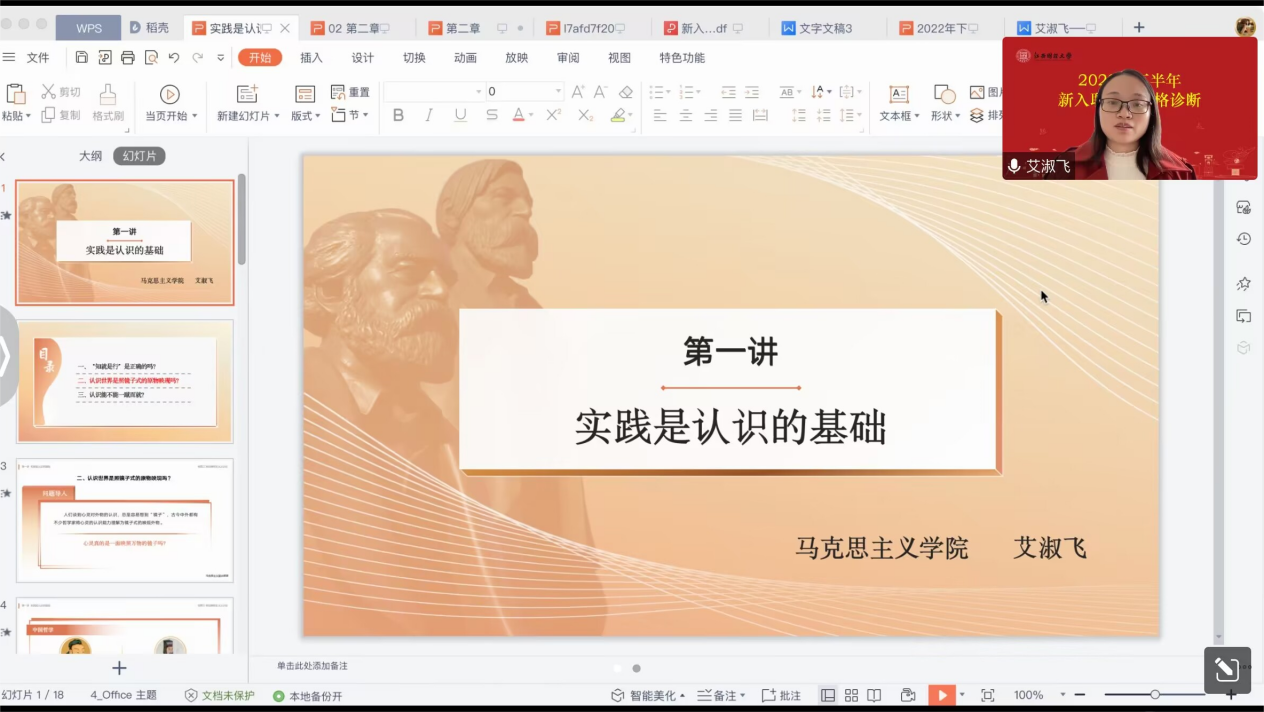The width and height of the screenshot is (1264, 712).
Task: Click the Print icon in quick toolbar
Action: 128,58
